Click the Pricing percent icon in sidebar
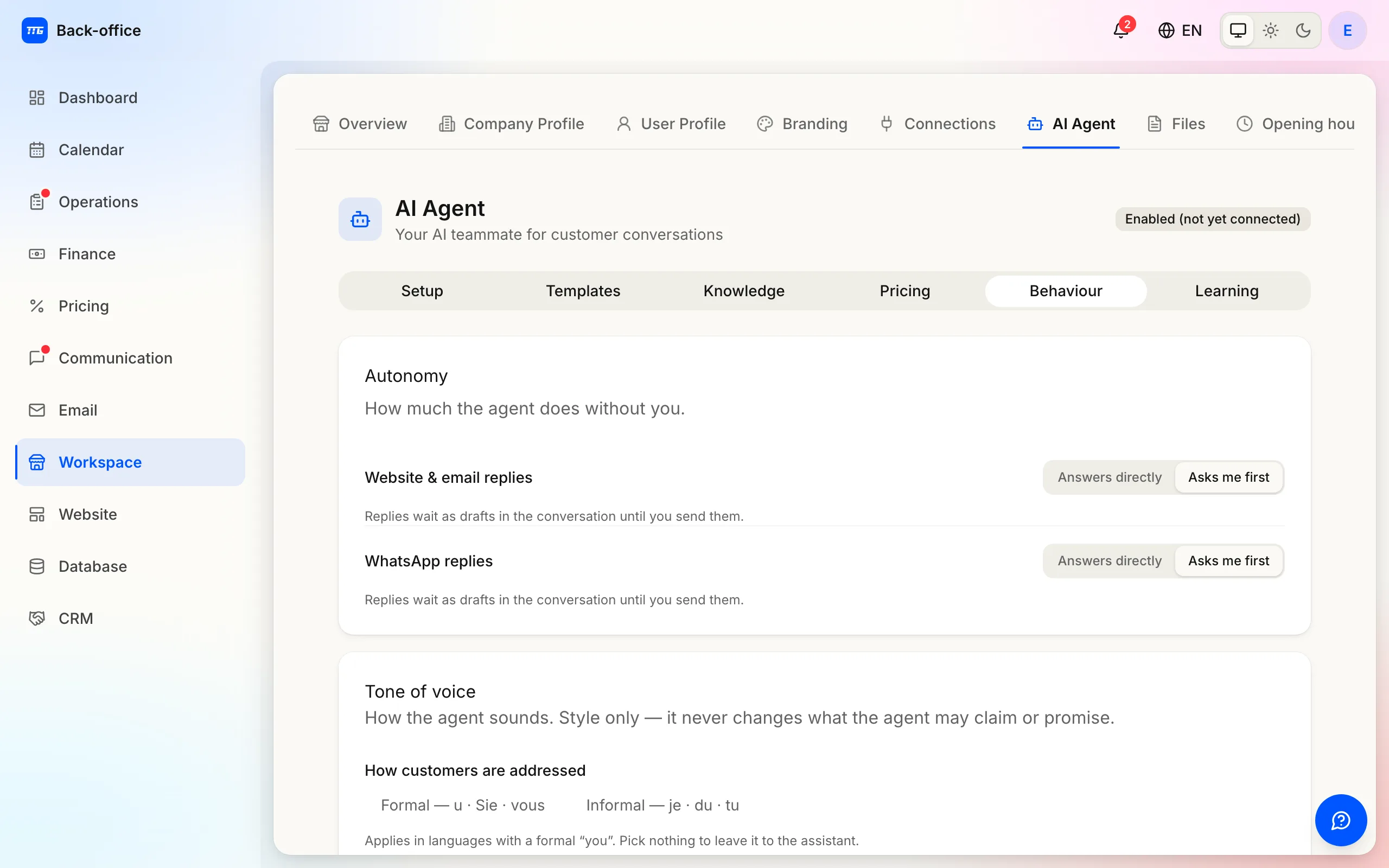The width and height of the screenshot is (1389, 868). [37, 306]
